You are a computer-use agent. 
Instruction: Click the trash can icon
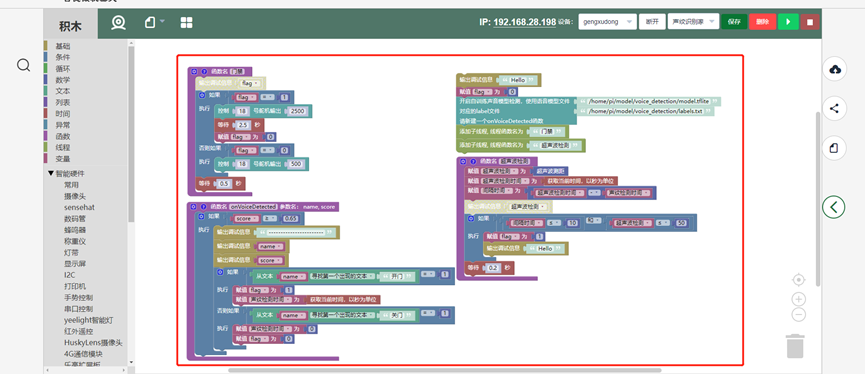795,346
